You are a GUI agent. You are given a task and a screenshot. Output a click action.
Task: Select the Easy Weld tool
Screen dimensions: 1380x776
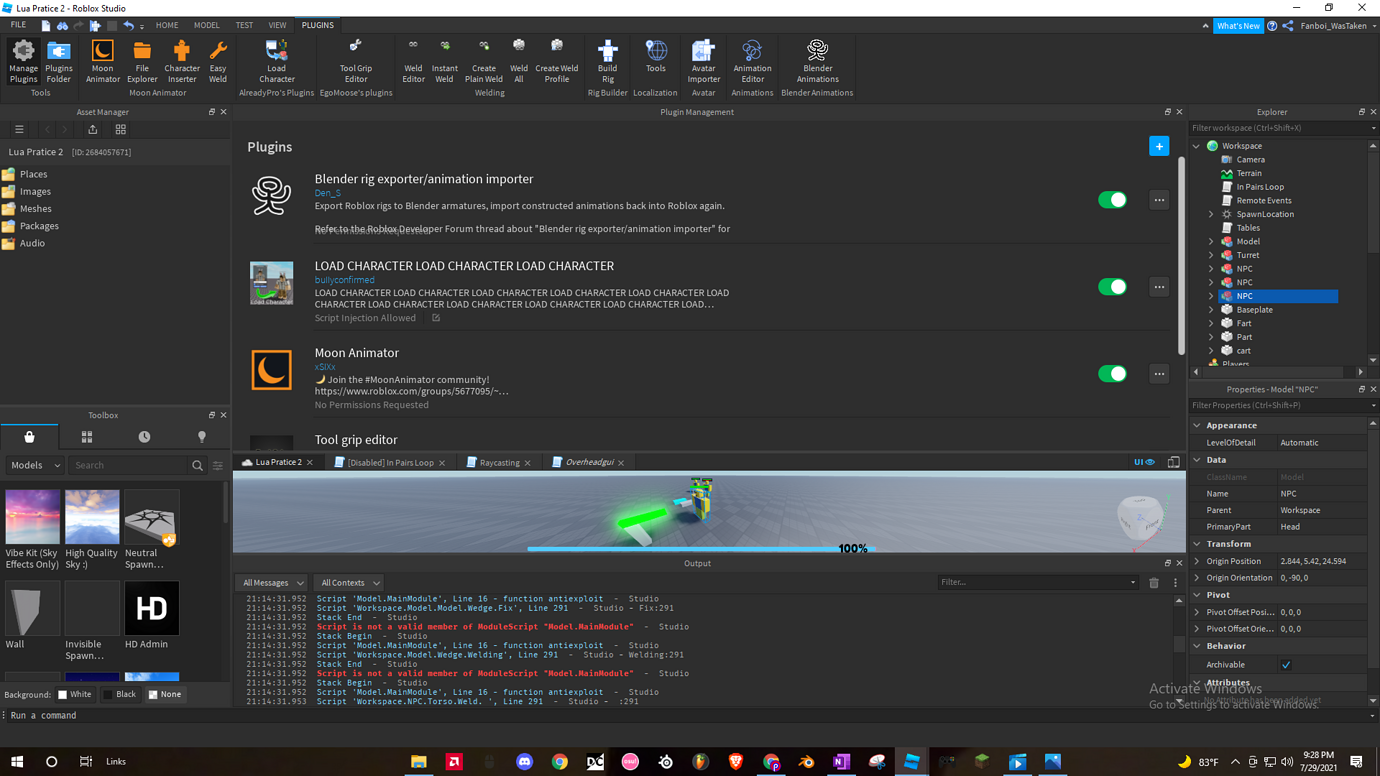[218, 61]
